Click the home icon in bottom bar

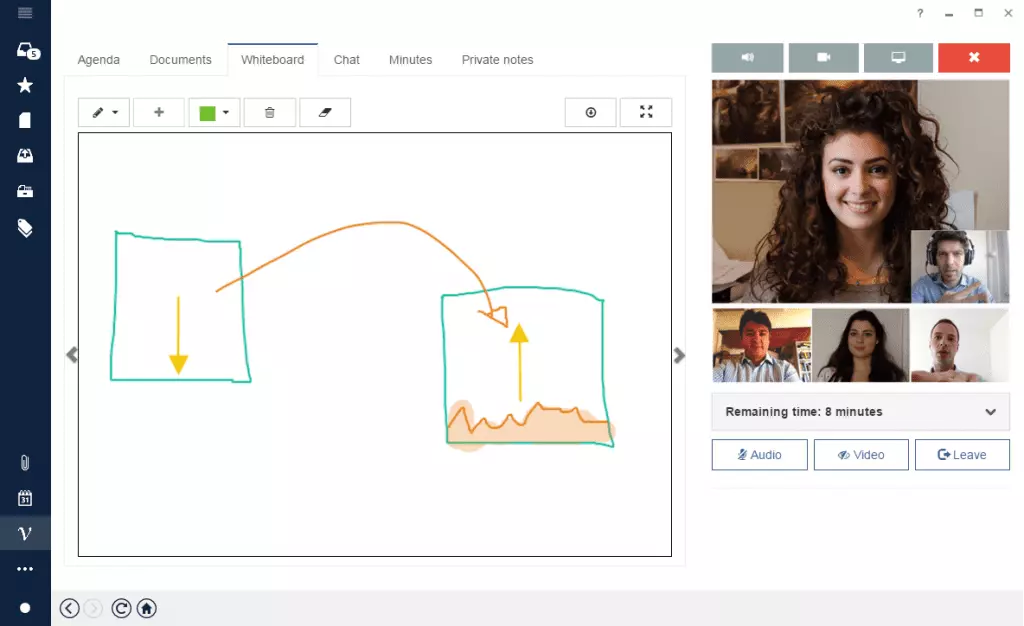click(146, 608)
